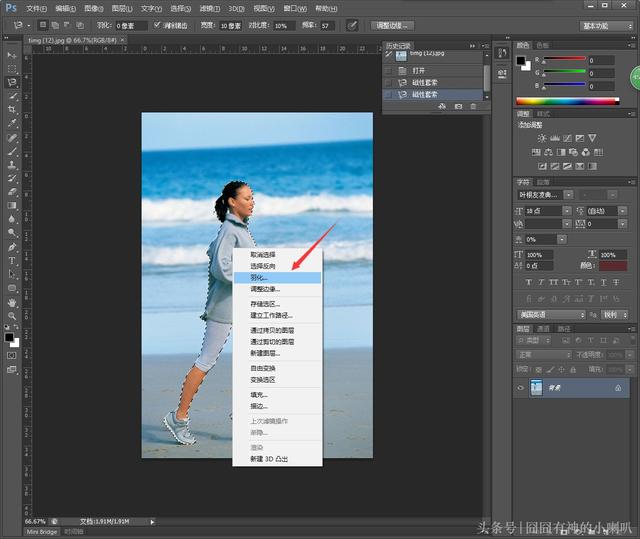The image size is (640, 539).
Task: Click the 羽化 feather input field
Action: click(x=130, y=25)
